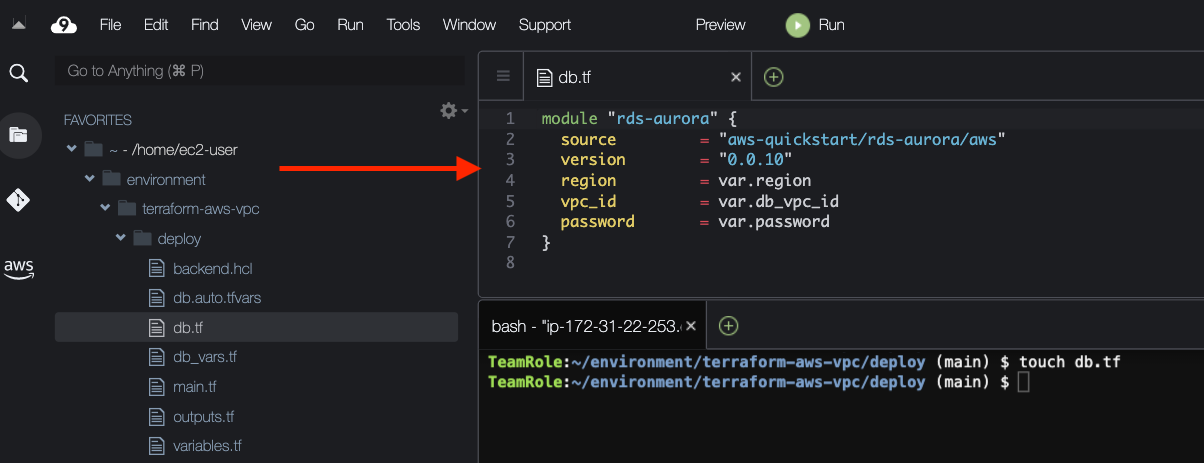Open the search panel magnifier icon
Viewport: 1204px width, 463px height.
point(18,72)
